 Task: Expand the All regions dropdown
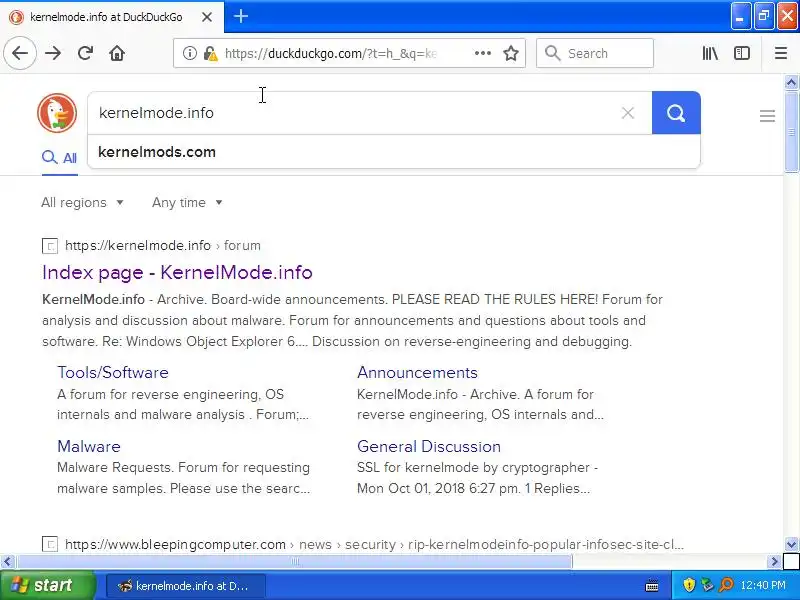83,203
